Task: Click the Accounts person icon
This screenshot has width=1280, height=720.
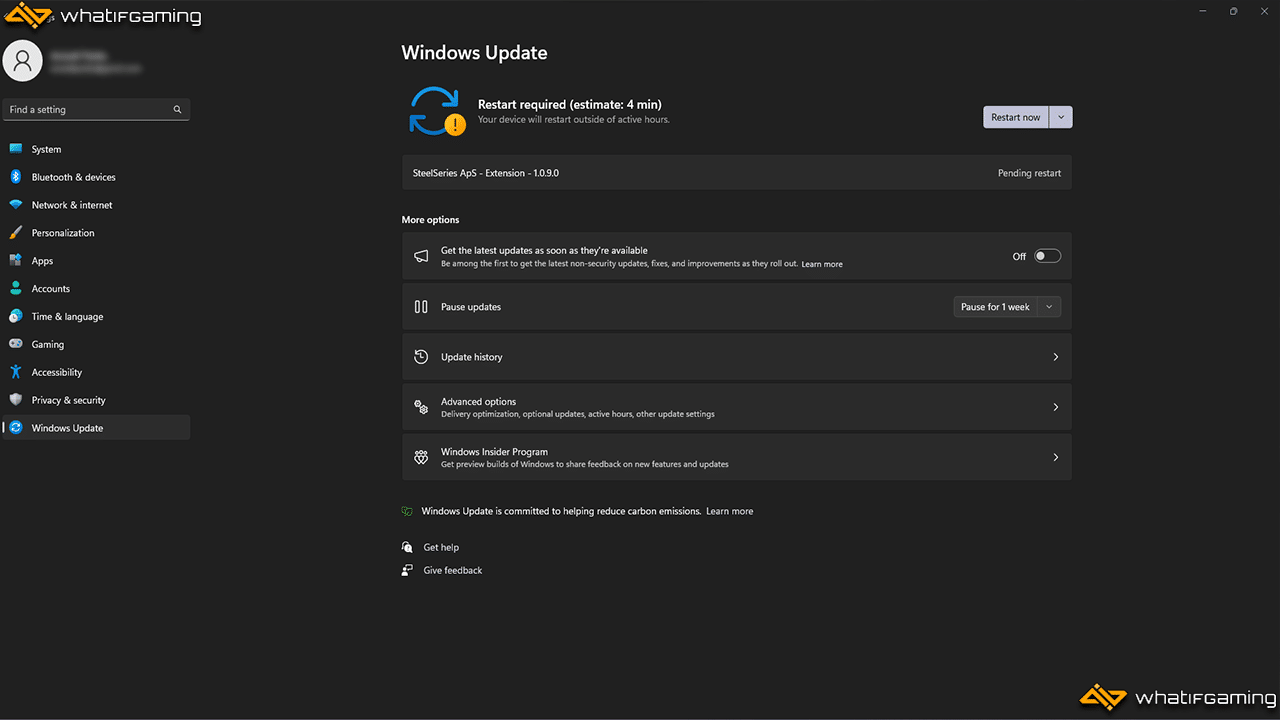Action: 15,288
